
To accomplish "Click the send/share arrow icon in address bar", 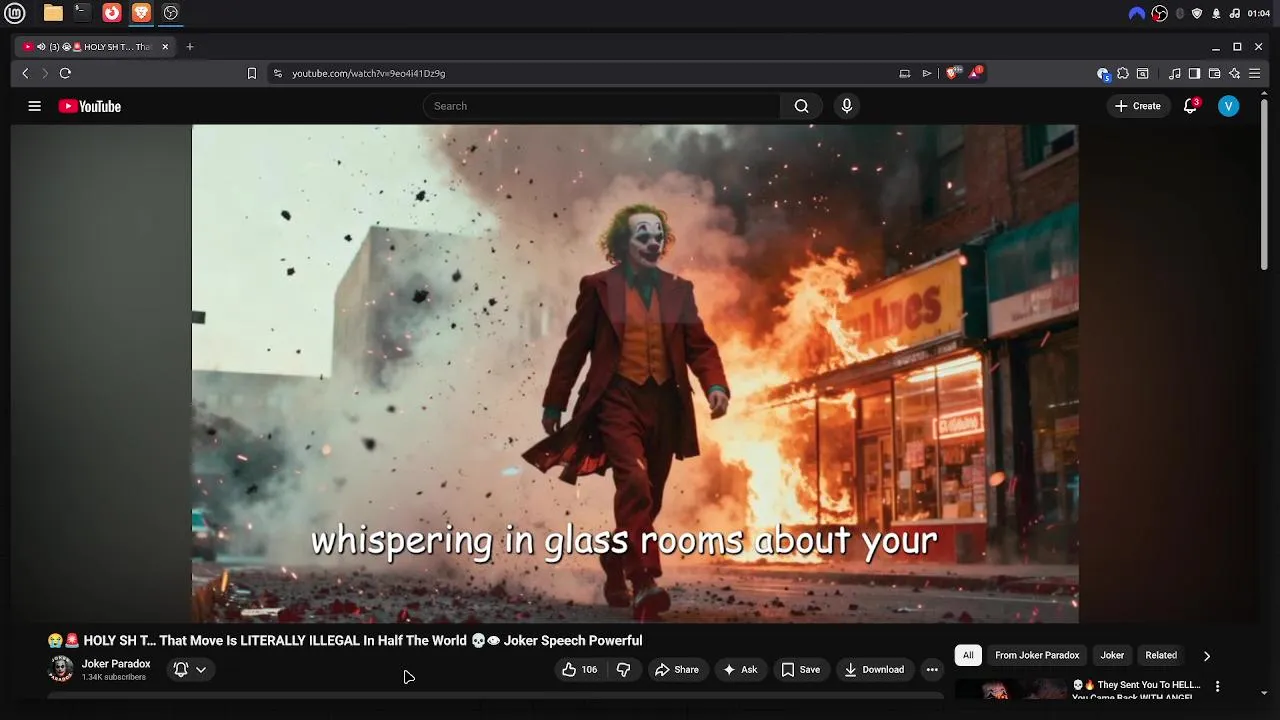I will click(927, 73).
